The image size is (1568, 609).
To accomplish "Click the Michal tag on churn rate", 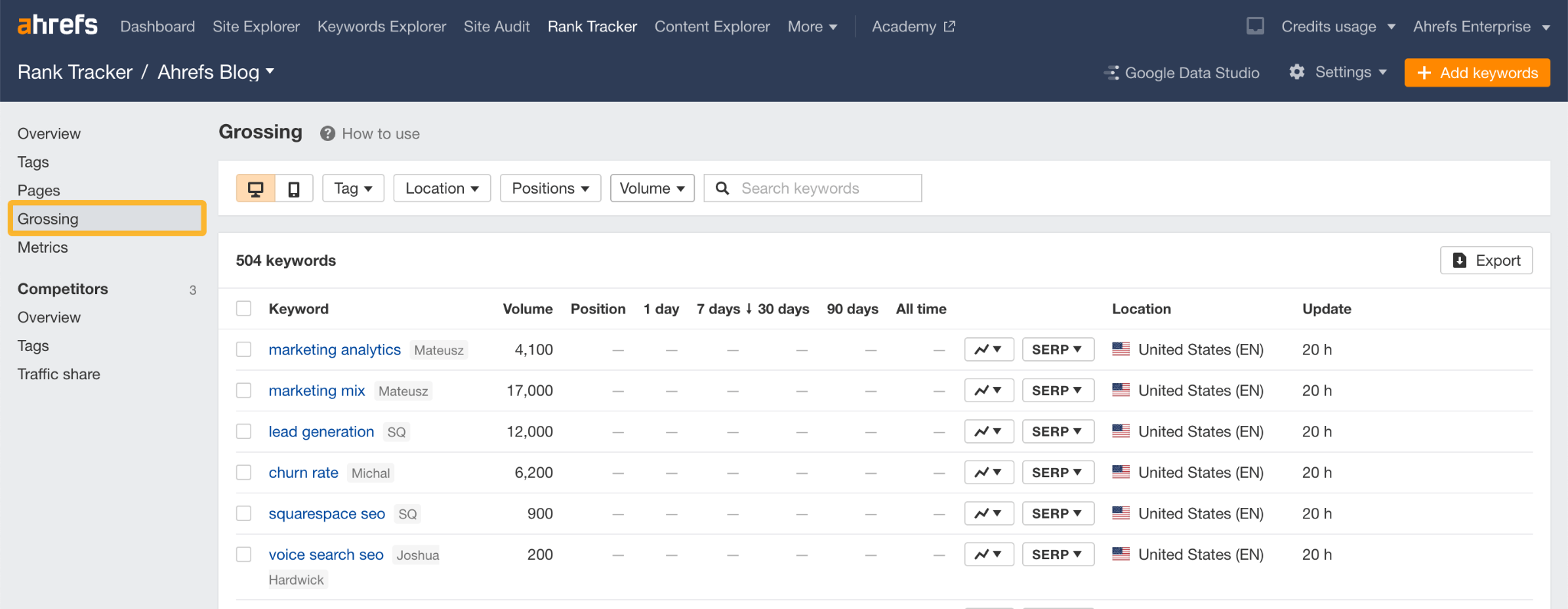I will pos(371,473).
